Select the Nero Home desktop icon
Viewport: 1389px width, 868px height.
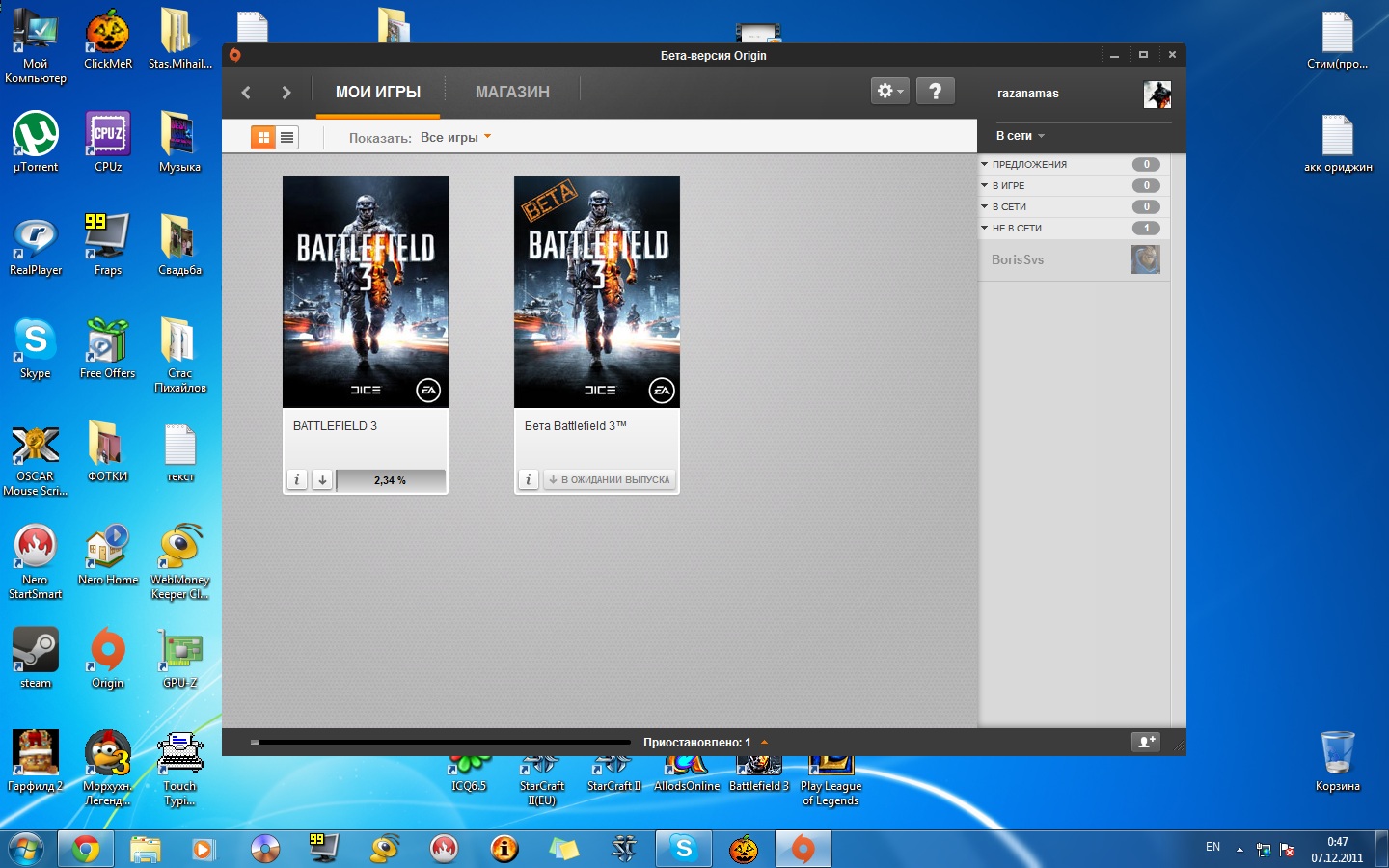click(x=108, y=555)
